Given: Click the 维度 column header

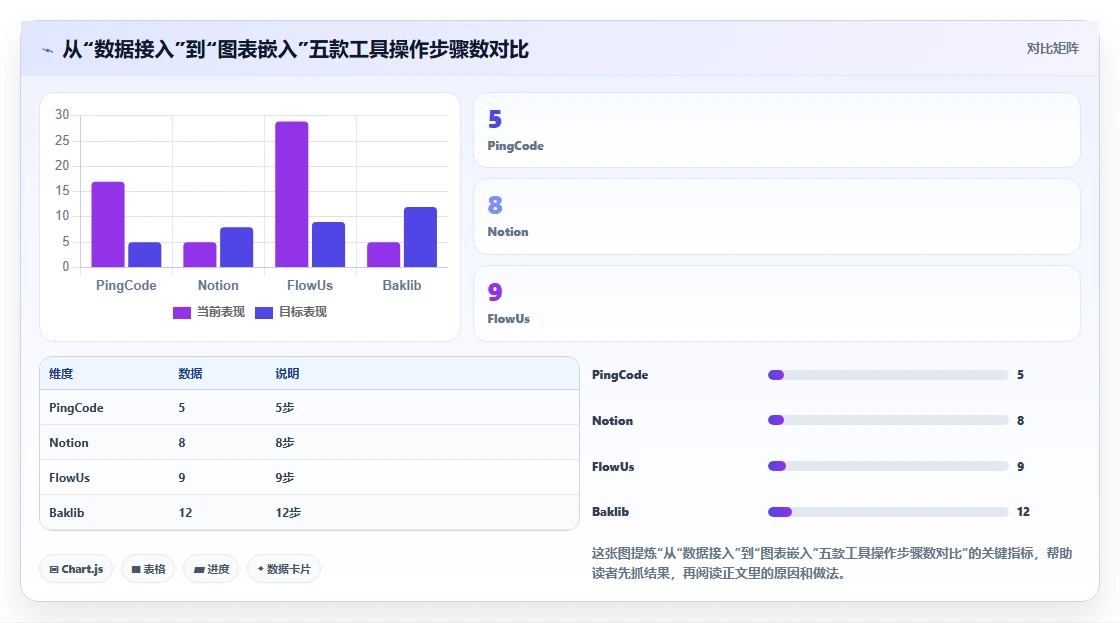Looking at the screenshot, I should 61,374.
